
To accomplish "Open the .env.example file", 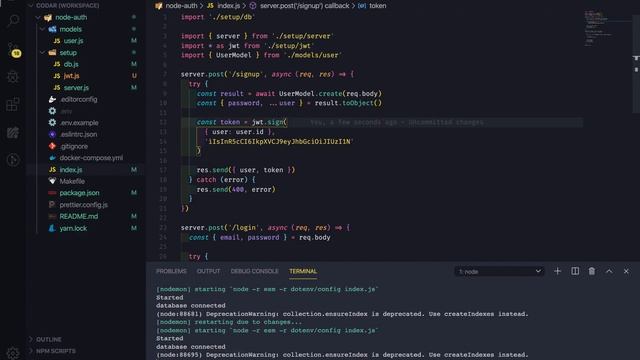I will tap(79, 123).
